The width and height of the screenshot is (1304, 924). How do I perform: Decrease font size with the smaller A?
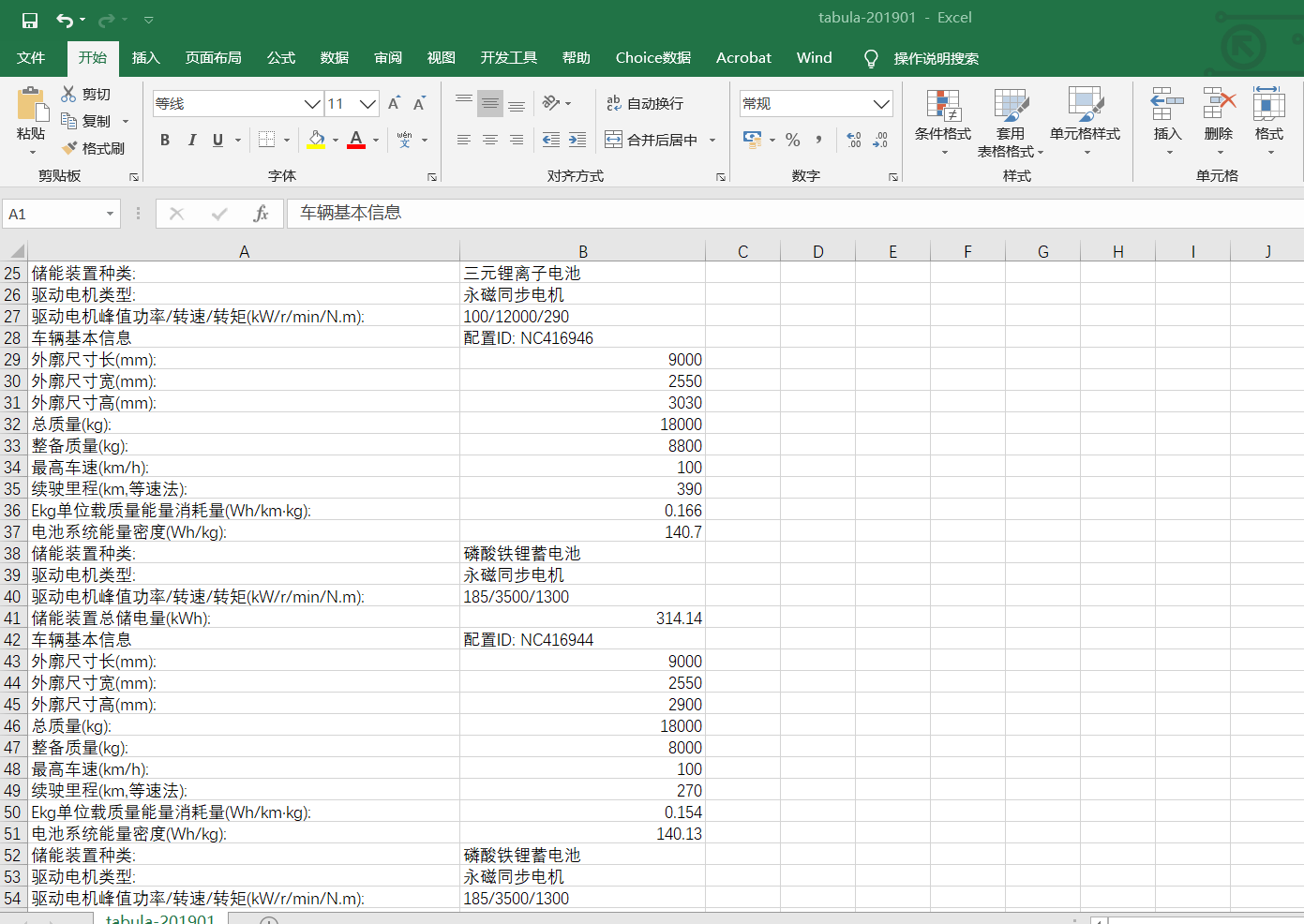419,103
